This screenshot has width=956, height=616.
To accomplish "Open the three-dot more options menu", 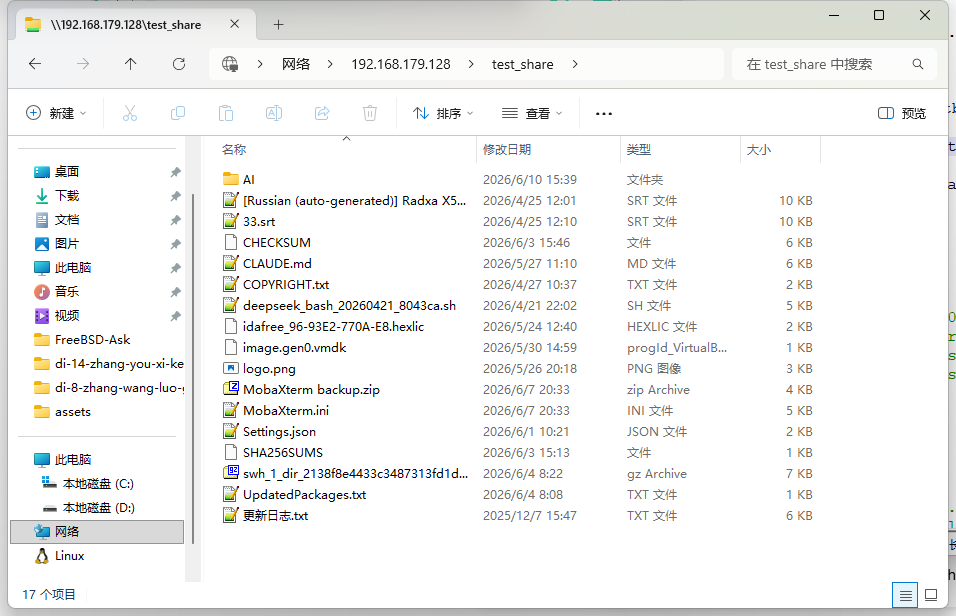I will (604, 113).
